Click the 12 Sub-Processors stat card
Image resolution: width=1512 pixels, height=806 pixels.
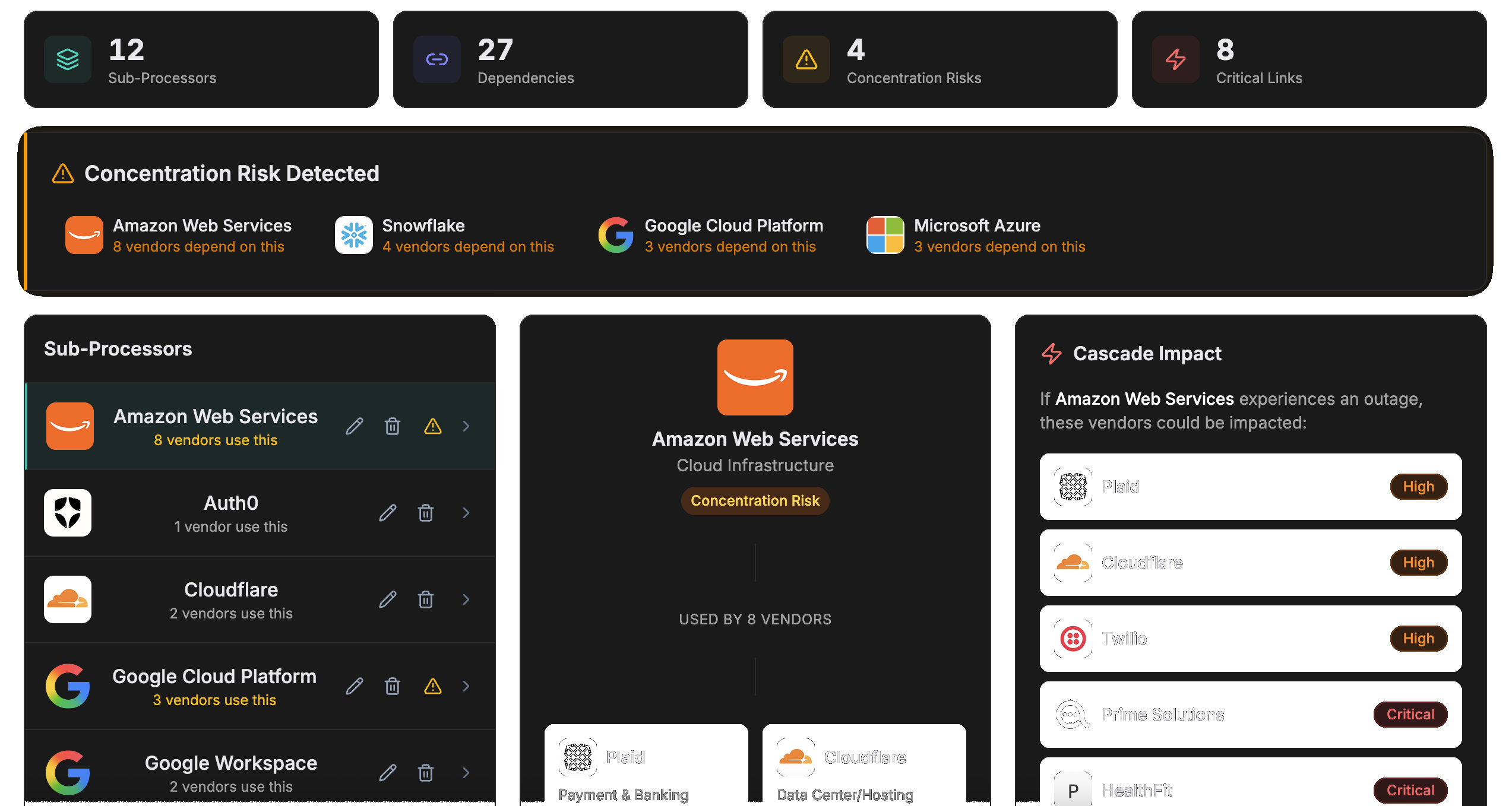201,59
